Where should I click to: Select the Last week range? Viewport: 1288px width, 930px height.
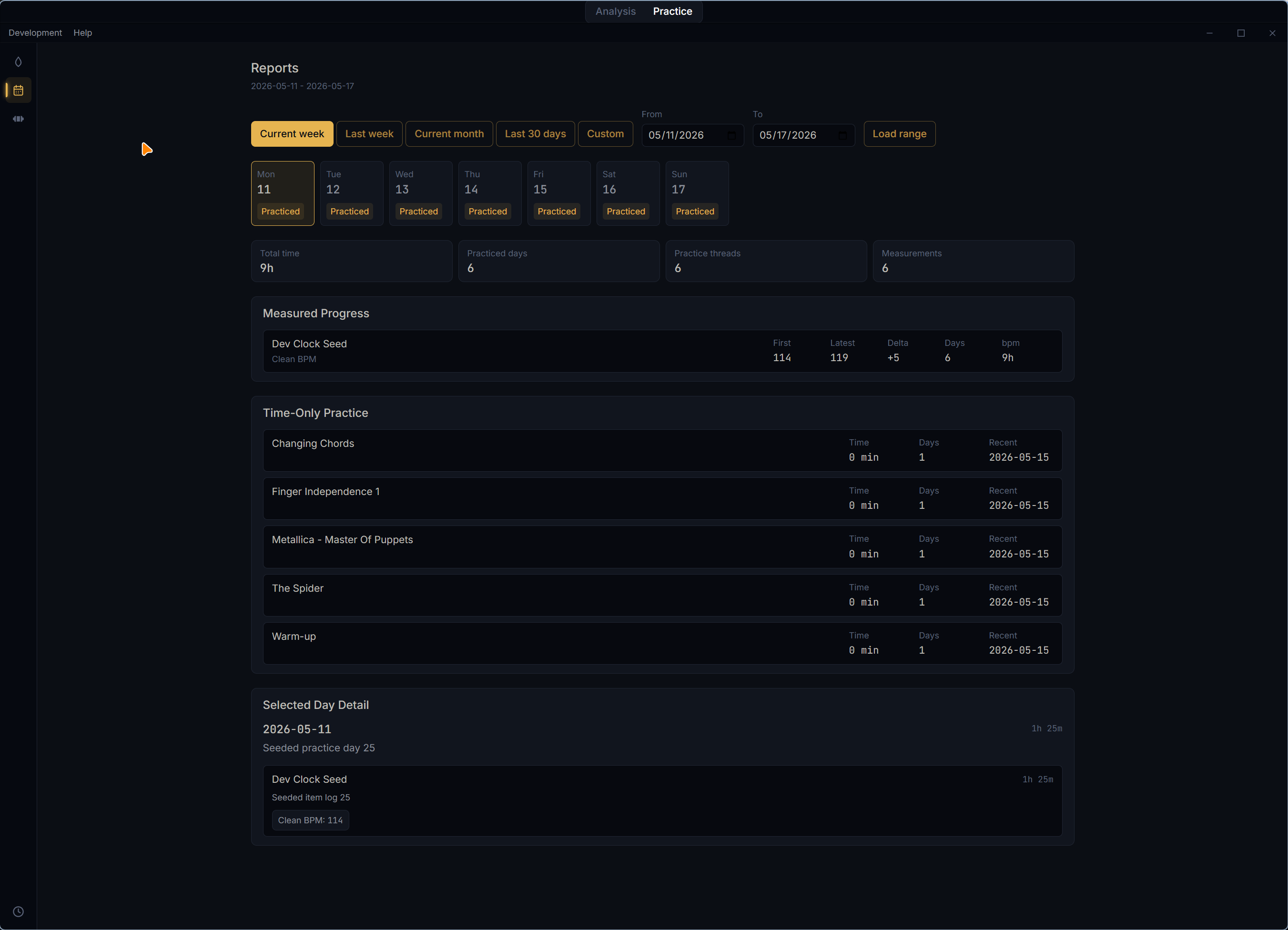369,134
